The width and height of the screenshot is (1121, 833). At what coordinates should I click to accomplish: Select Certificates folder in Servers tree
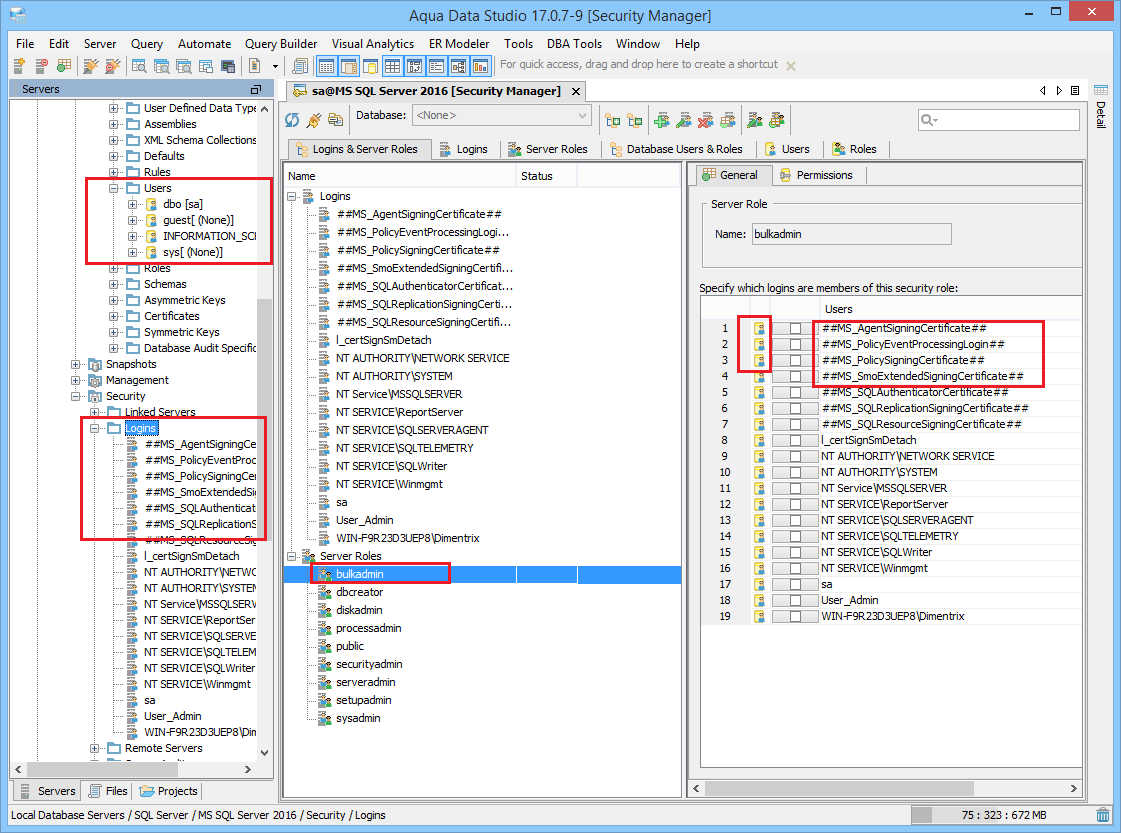tap(172, 316)
